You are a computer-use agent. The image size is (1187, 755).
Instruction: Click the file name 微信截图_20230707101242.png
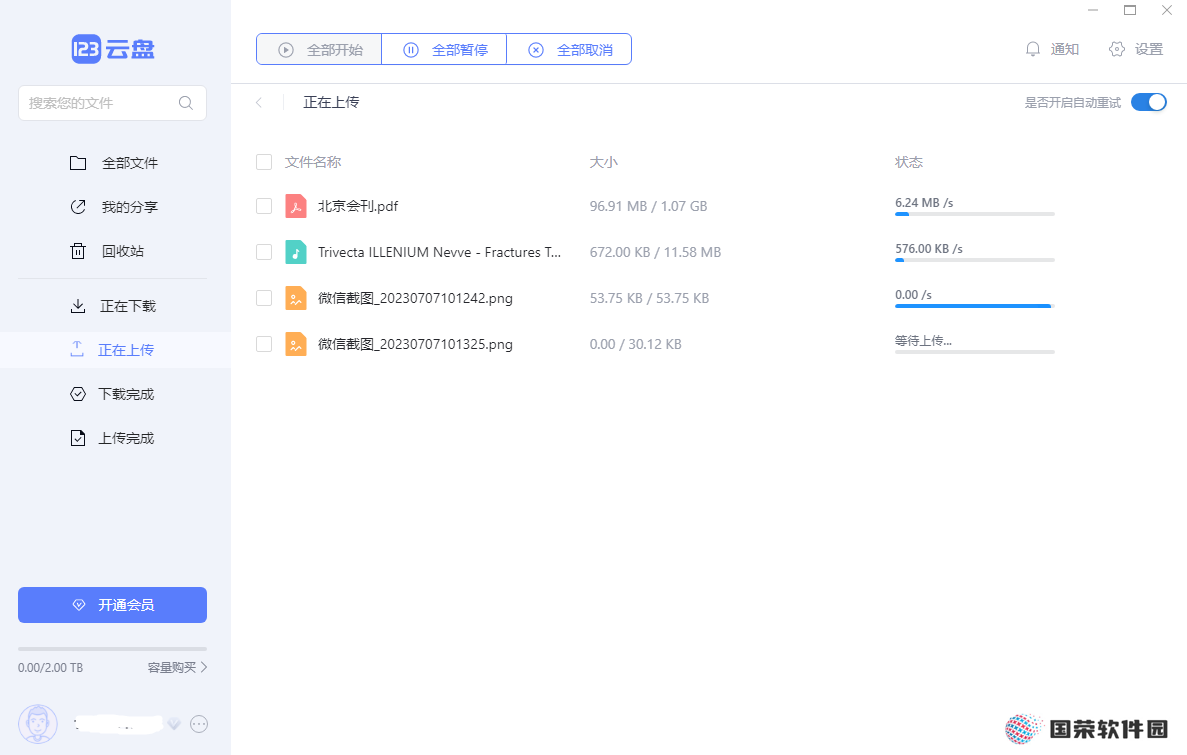pos(415,298)
